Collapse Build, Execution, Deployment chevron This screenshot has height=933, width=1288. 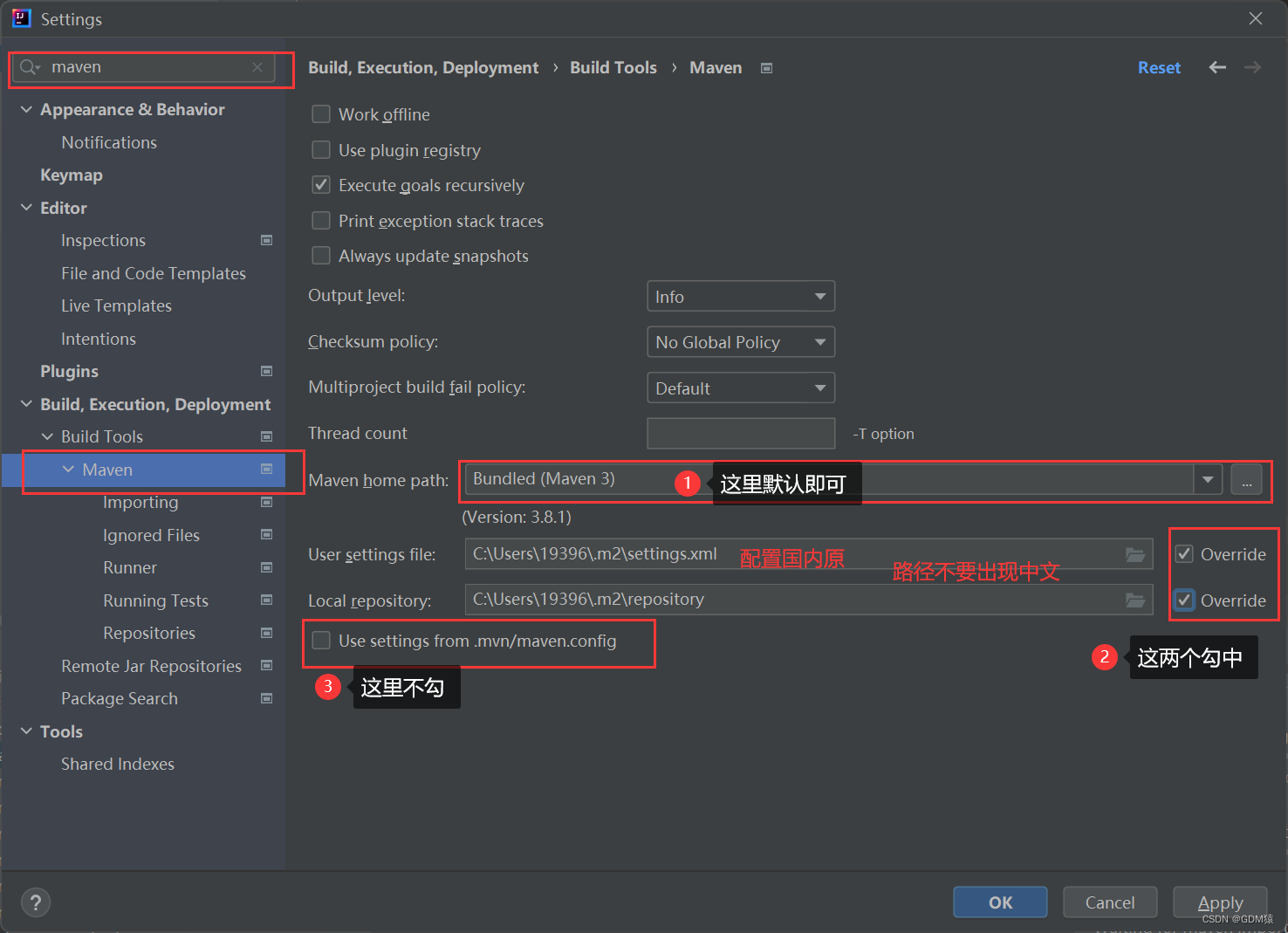[x=26, y=404]
